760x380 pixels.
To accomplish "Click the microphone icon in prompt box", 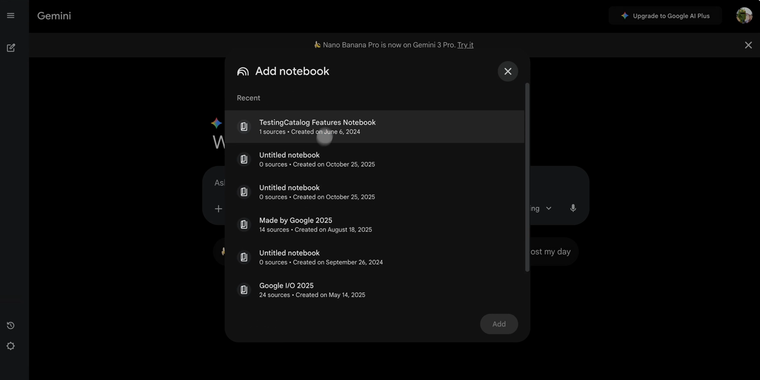I will tap(573, 208).
